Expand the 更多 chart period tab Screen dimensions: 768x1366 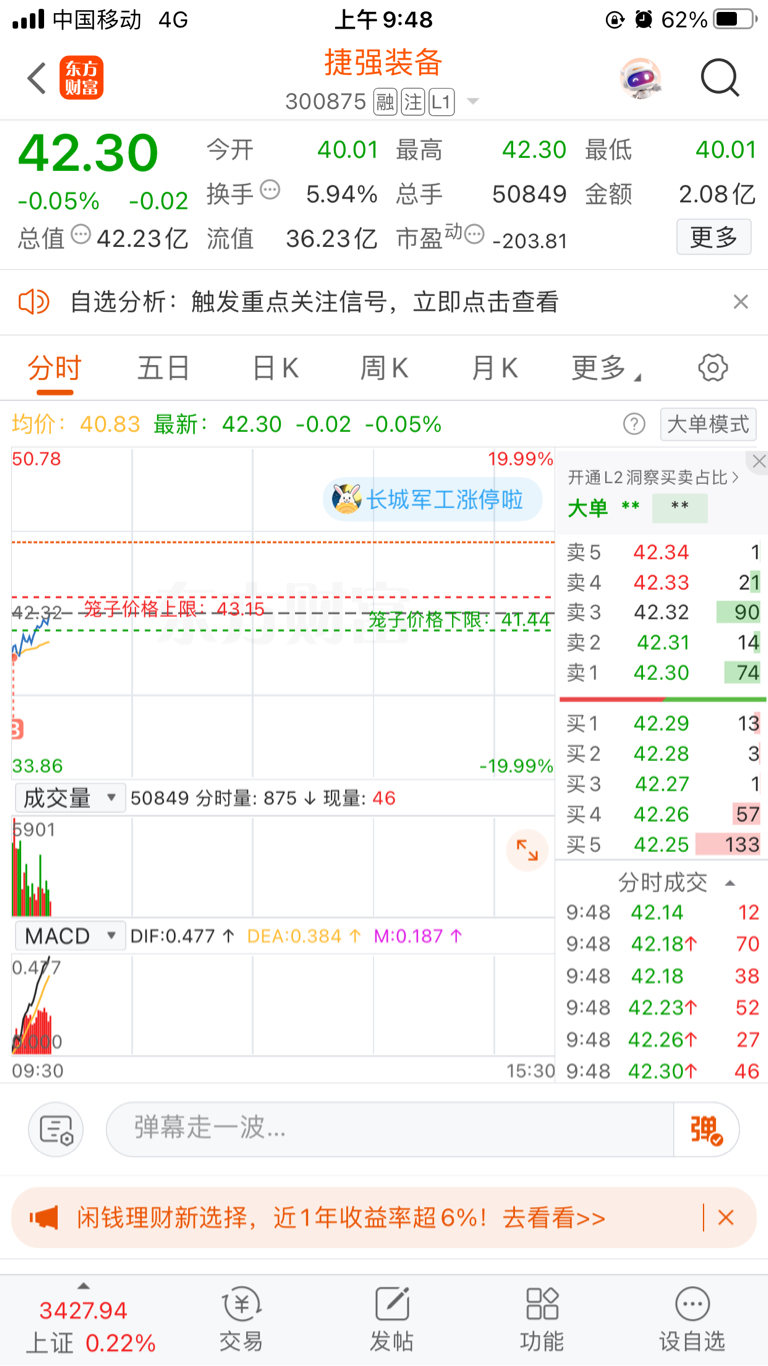pyautogui.click(x=606, y=368)
